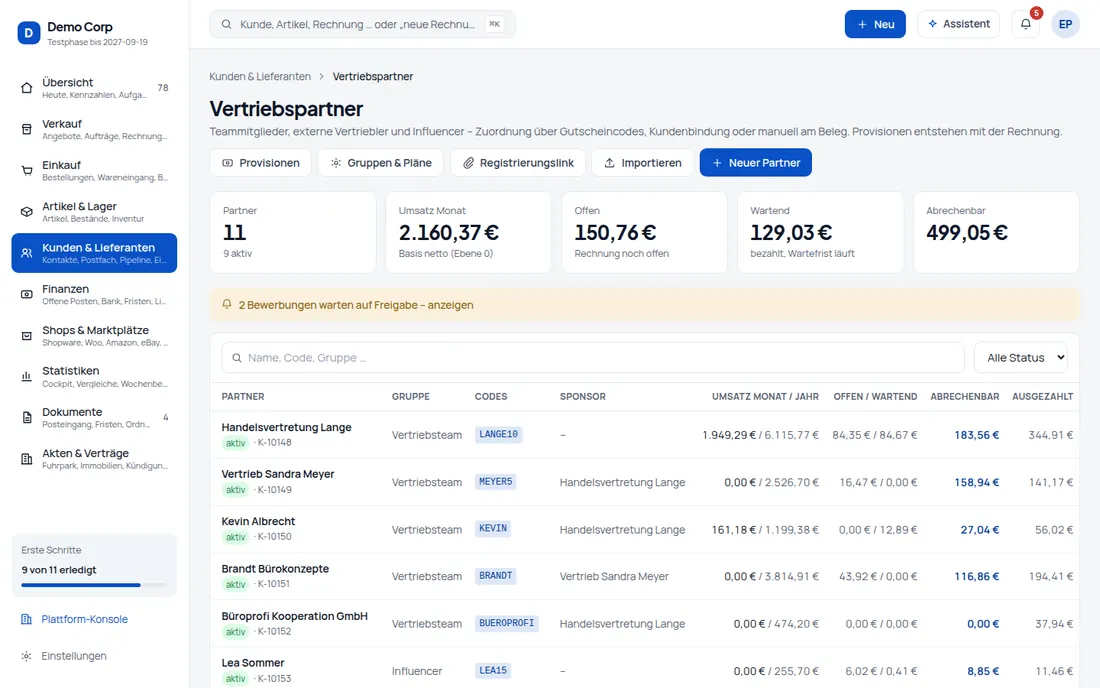Viewport: 1100px width, 688px height.
Task: Open notifications via the bell icon
Action: point(1026,25)
